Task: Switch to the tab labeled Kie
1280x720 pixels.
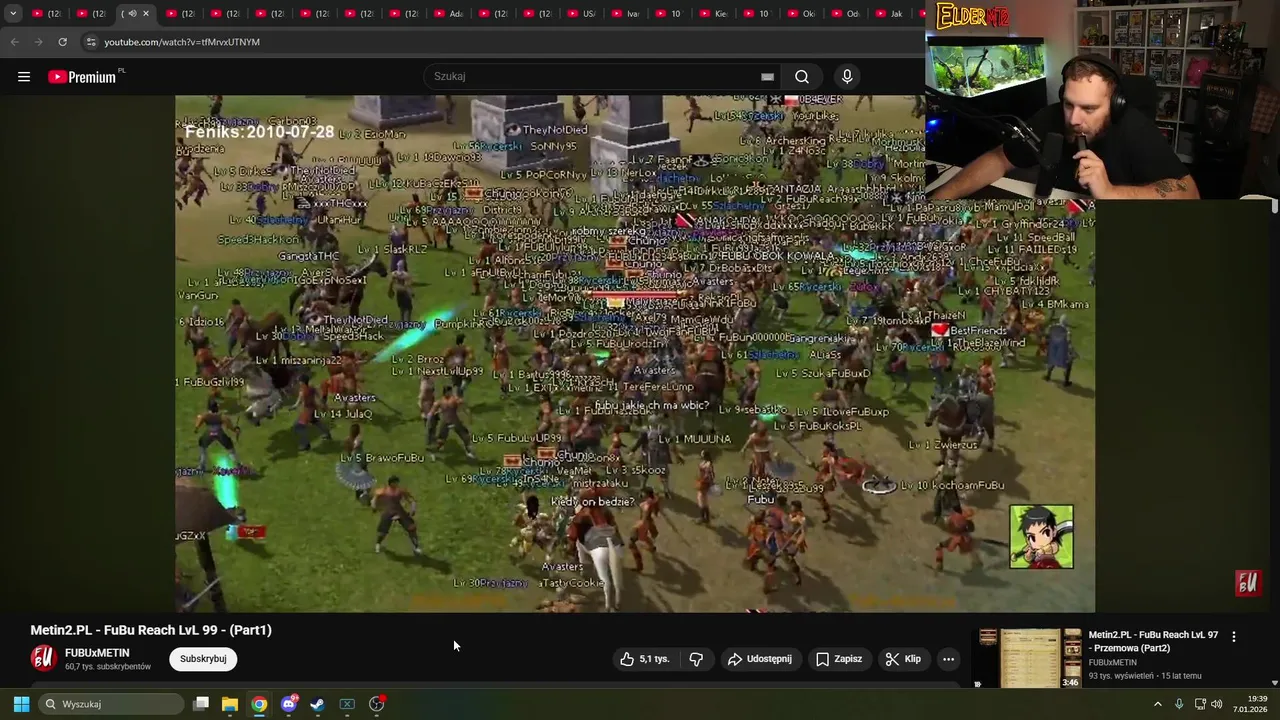Action: point(712,14)
